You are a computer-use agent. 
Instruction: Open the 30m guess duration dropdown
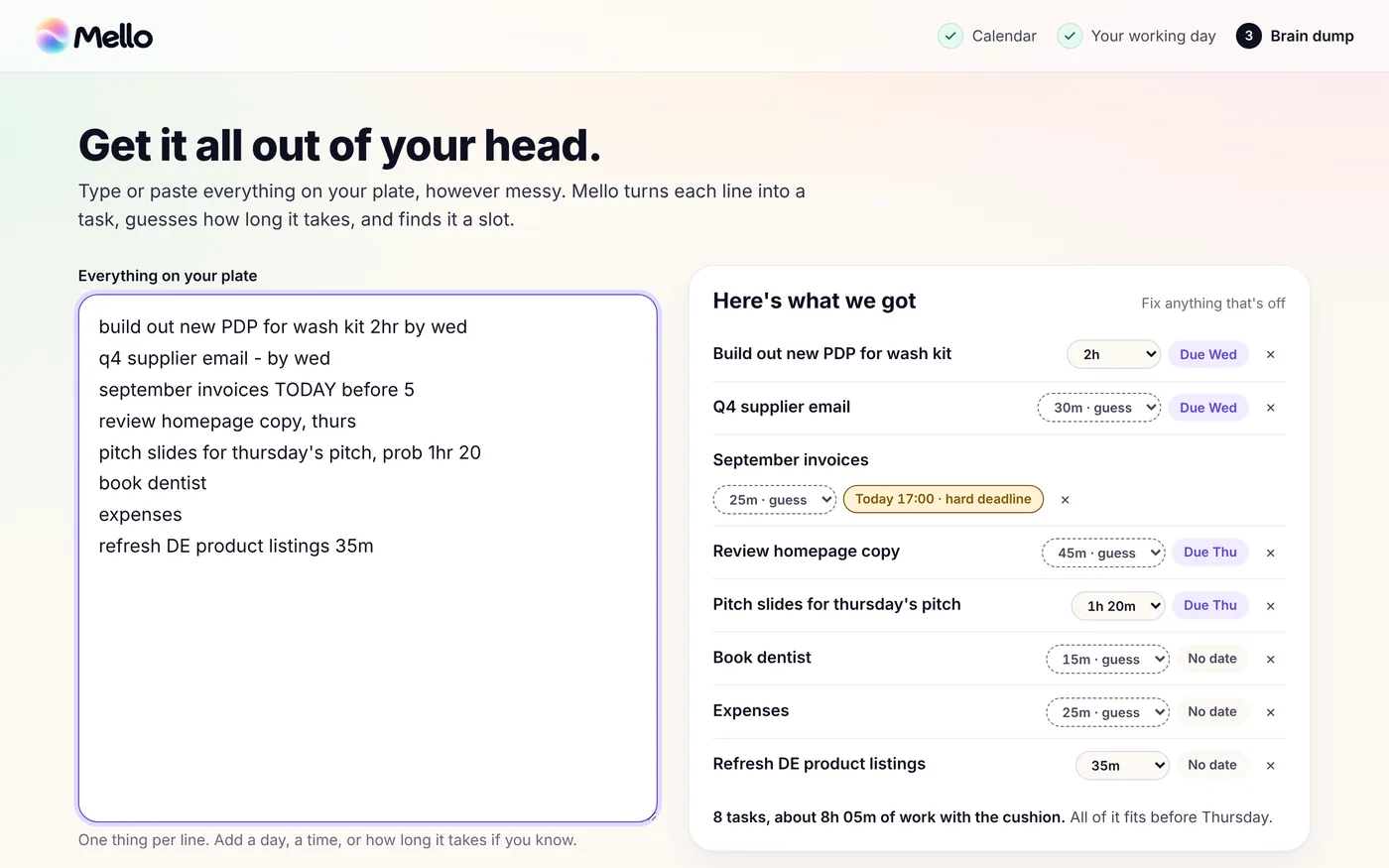[x=1098, y=408]
